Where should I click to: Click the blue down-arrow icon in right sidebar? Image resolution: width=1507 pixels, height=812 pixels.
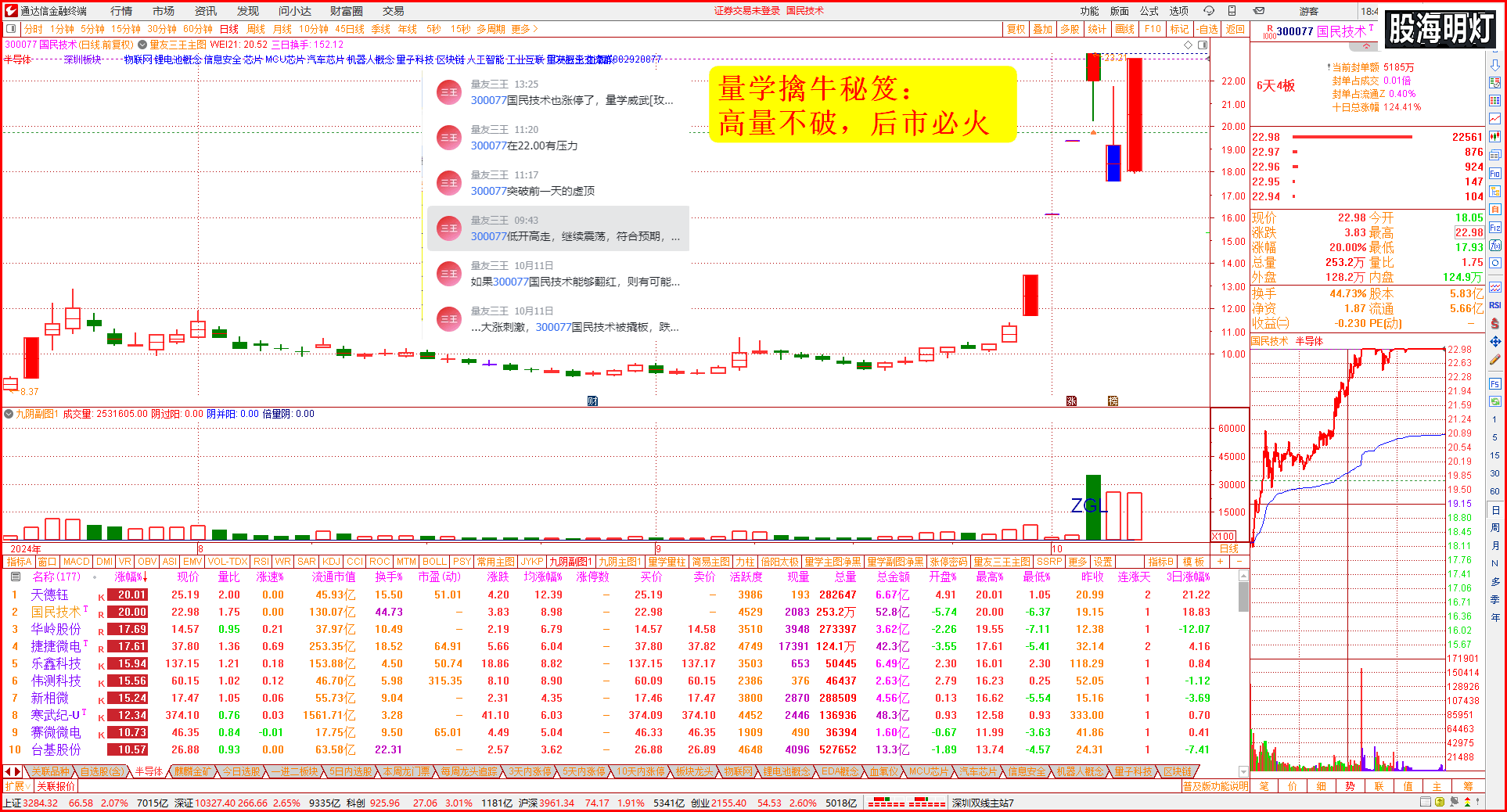[1495, 65]
